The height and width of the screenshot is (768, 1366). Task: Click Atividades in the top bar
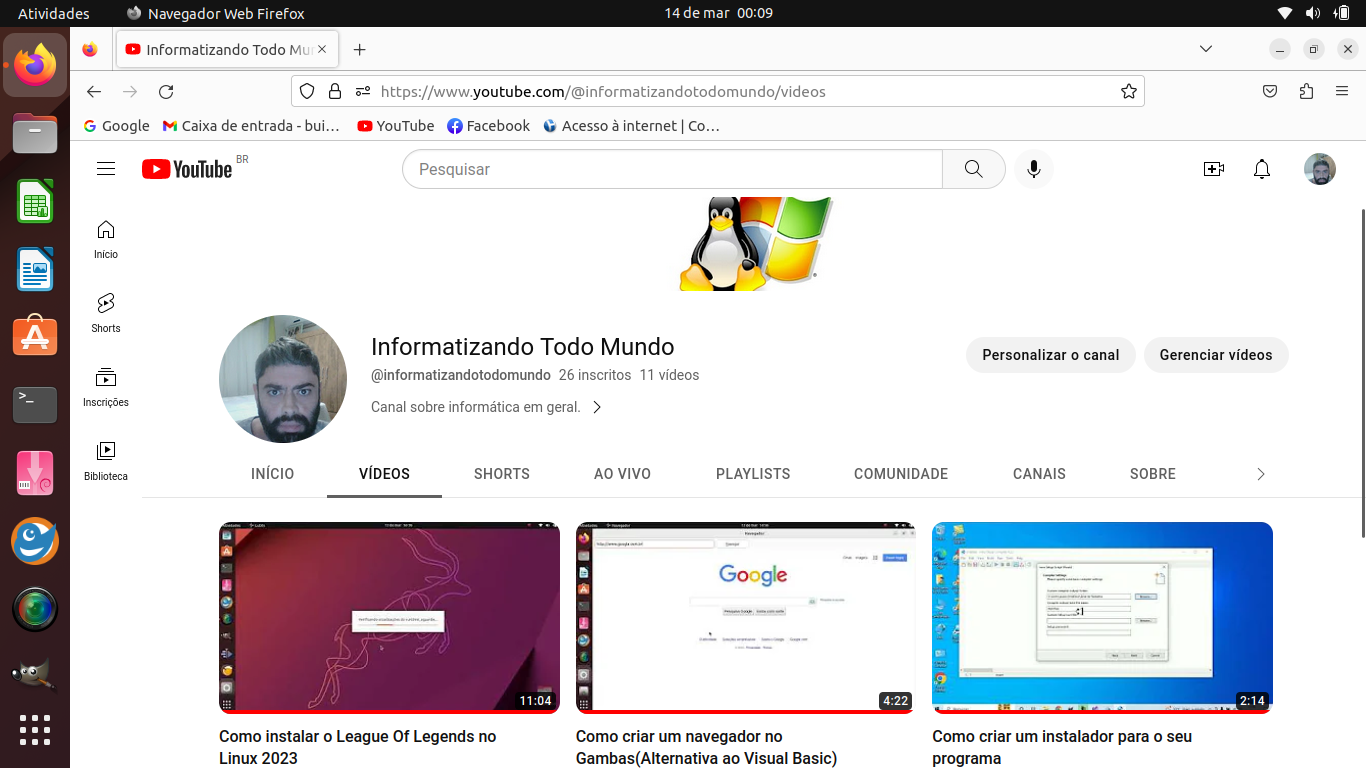click(x=54, y=13)
